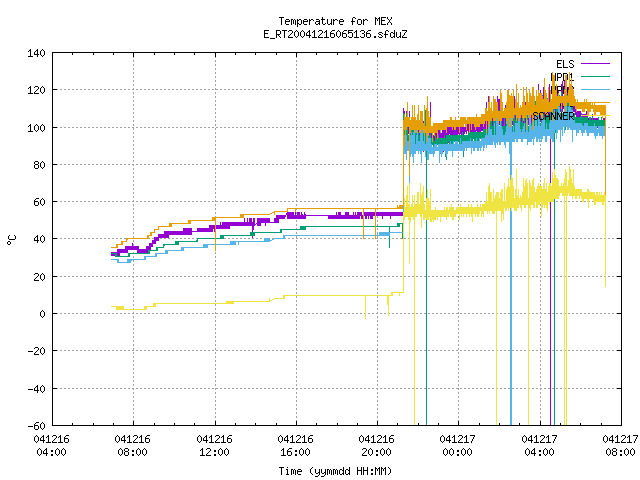Viewport: 640px width, 480px height.
Task: Click the 041216 08:00 x-axis tick label
Action: click(x=132, y=446)
